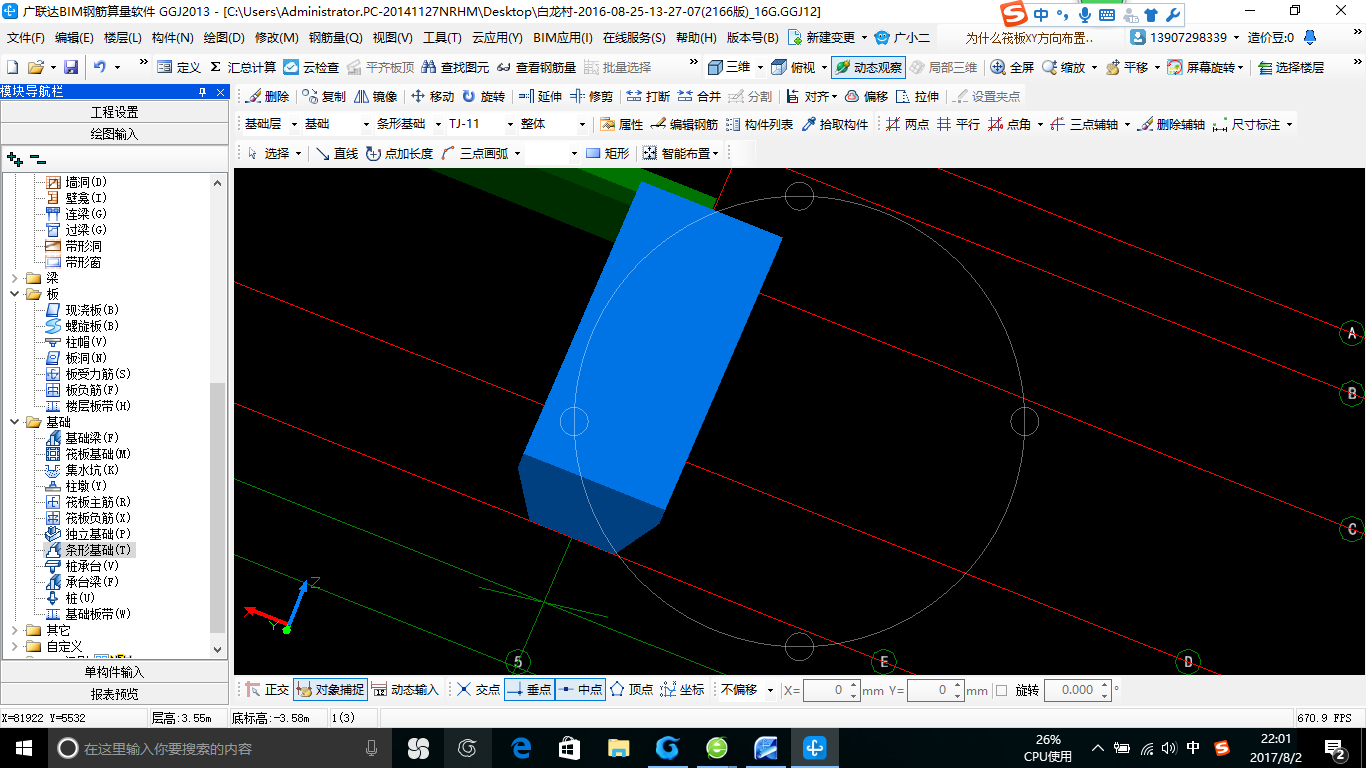Select 筏板基础(M) in tree

[x=98, y=454]
